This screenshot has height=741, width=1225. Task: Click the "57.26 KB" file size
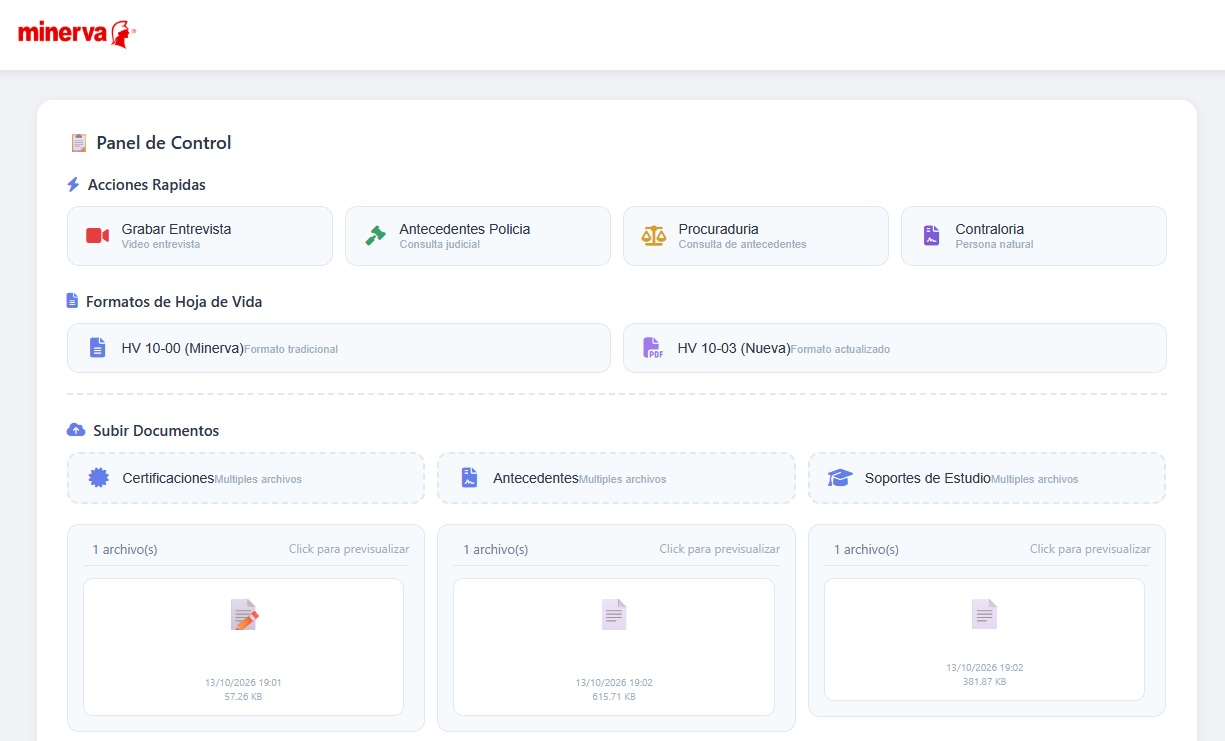click(x=244, y=696)
